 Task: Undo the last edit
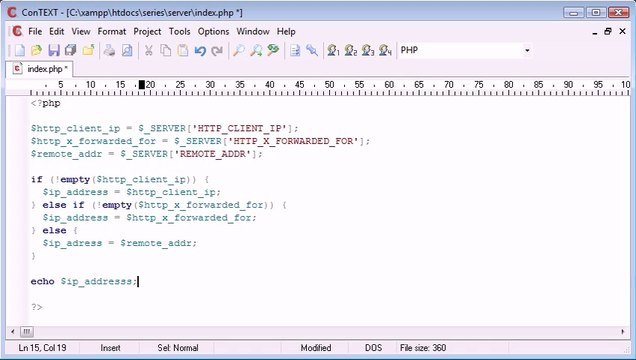click(200, 50)
